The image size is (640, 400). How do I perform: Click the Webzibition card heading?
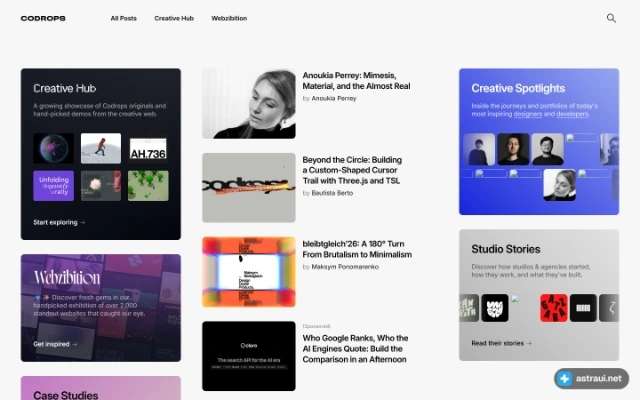pos(67,278)
